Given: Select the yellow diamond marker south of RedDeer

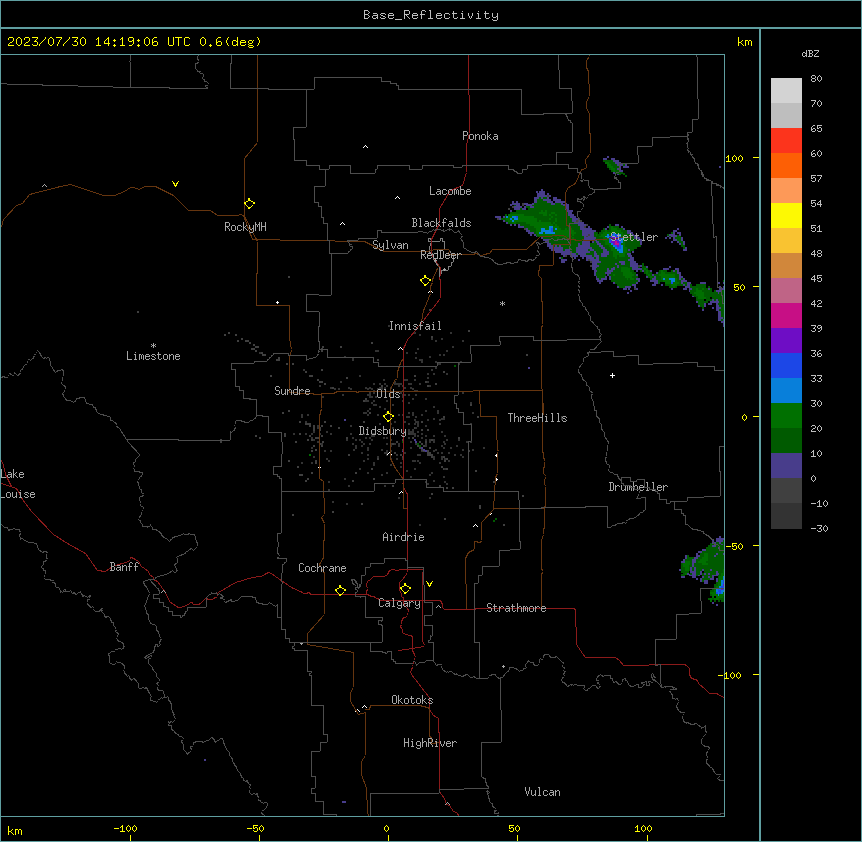Looking at the screenshot, I should point(425,281).
